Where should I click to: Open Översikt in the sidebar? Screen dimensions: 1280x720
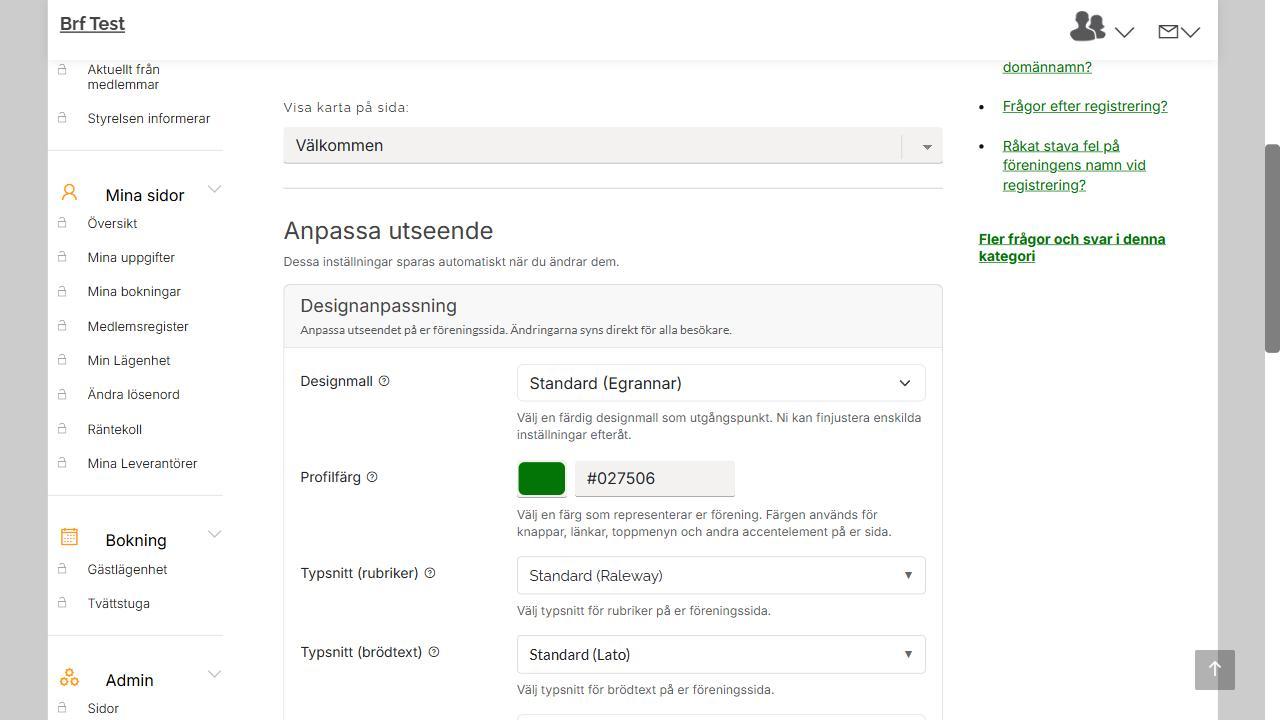tap(112, 223)
